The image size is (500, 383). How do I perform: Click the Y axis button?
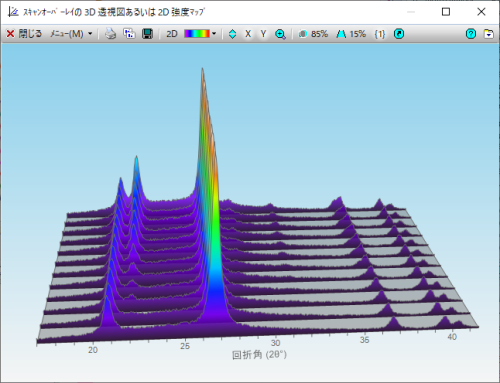pyautogui.click(x=263, y=34)
